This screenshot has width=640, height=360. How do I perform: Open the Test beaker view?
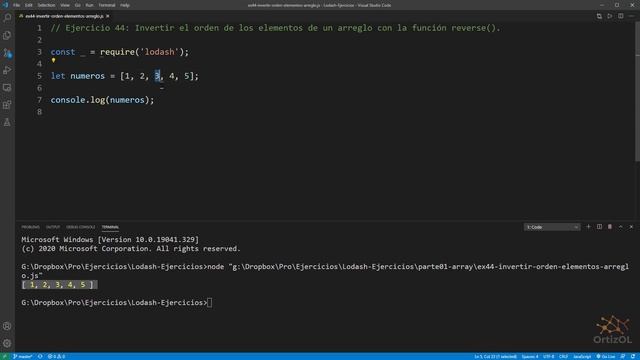7,122
